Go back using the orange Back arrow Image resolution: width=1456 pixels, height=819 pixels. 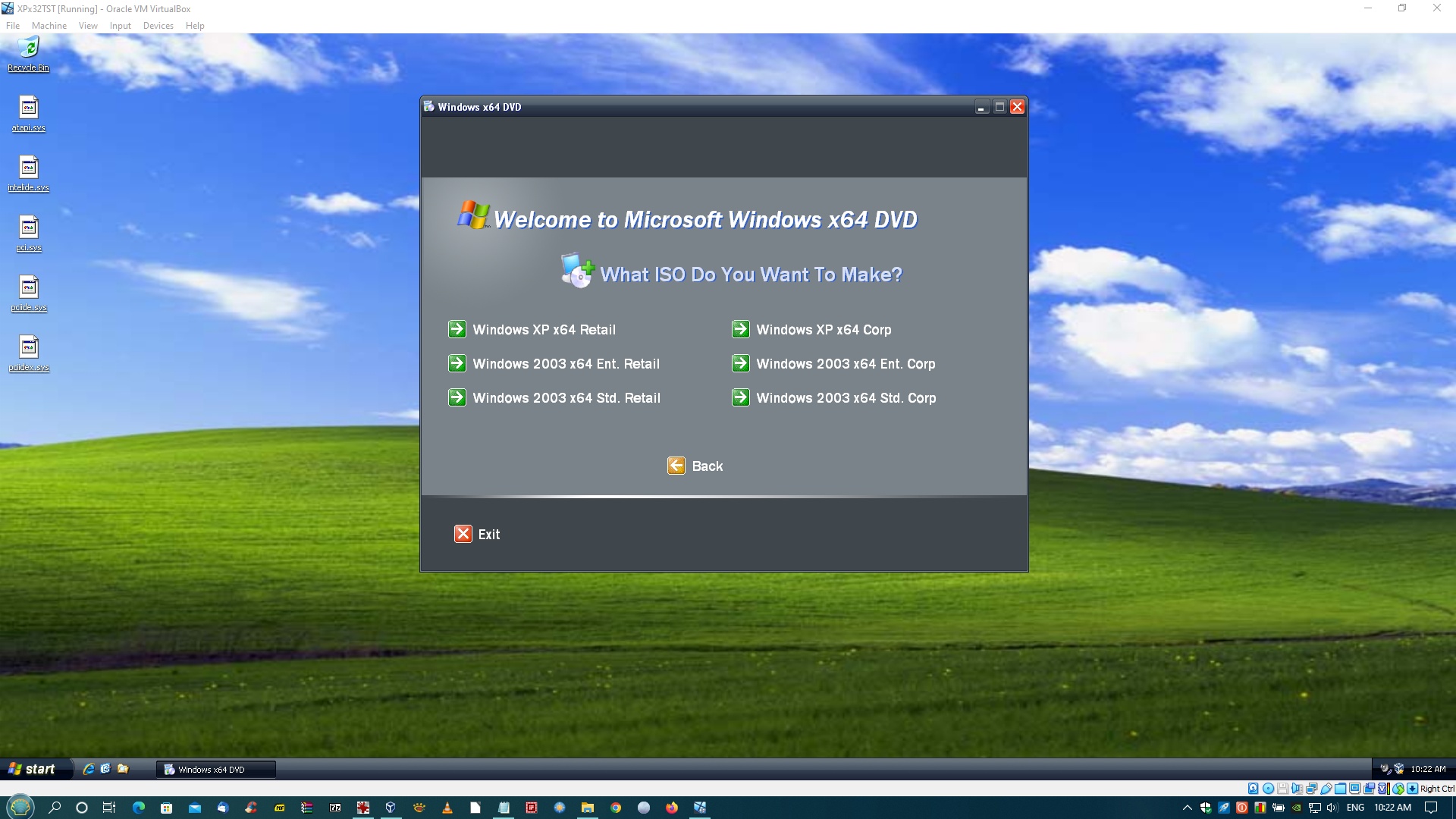pyautogui.click(x=676, y=466)
